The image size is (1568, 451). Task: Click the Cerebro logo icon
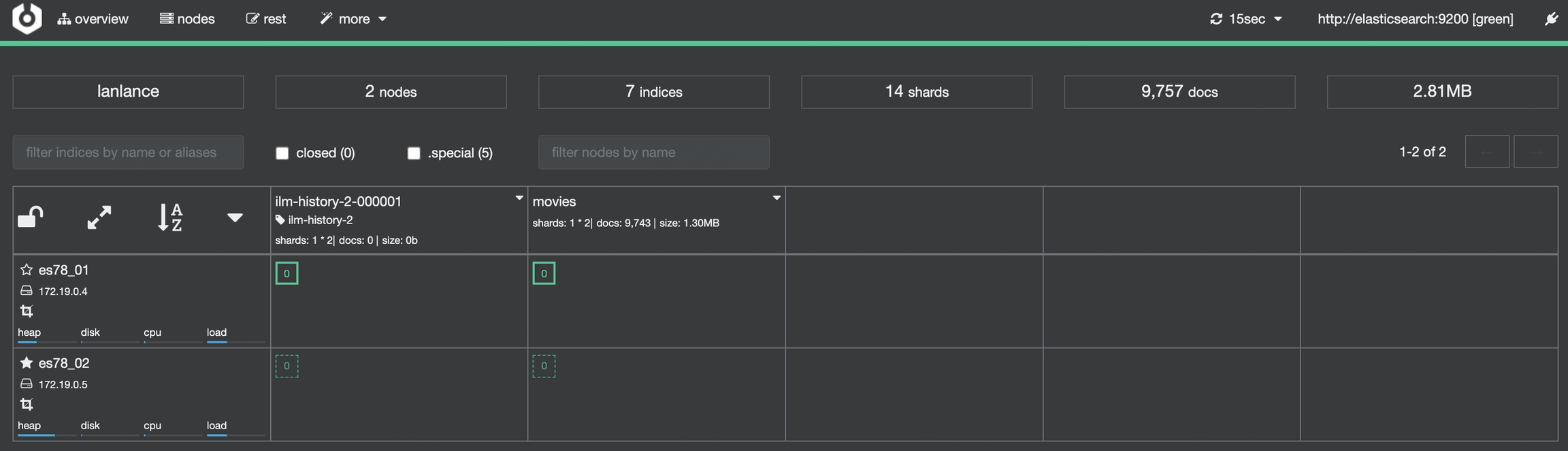(27, 18)
